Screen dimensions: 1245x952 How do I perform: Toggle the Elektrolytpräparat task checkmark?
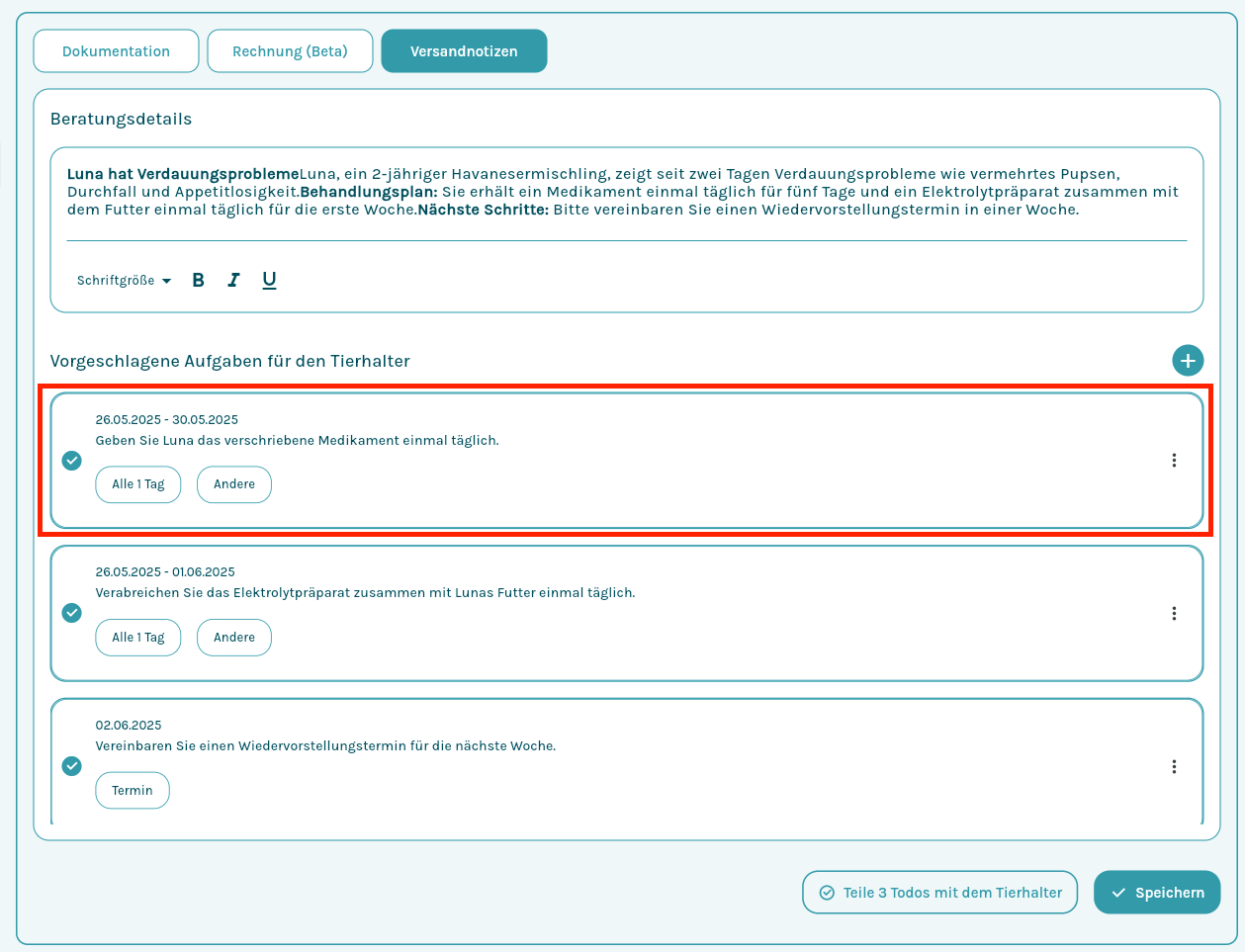[x=72, y=613]
